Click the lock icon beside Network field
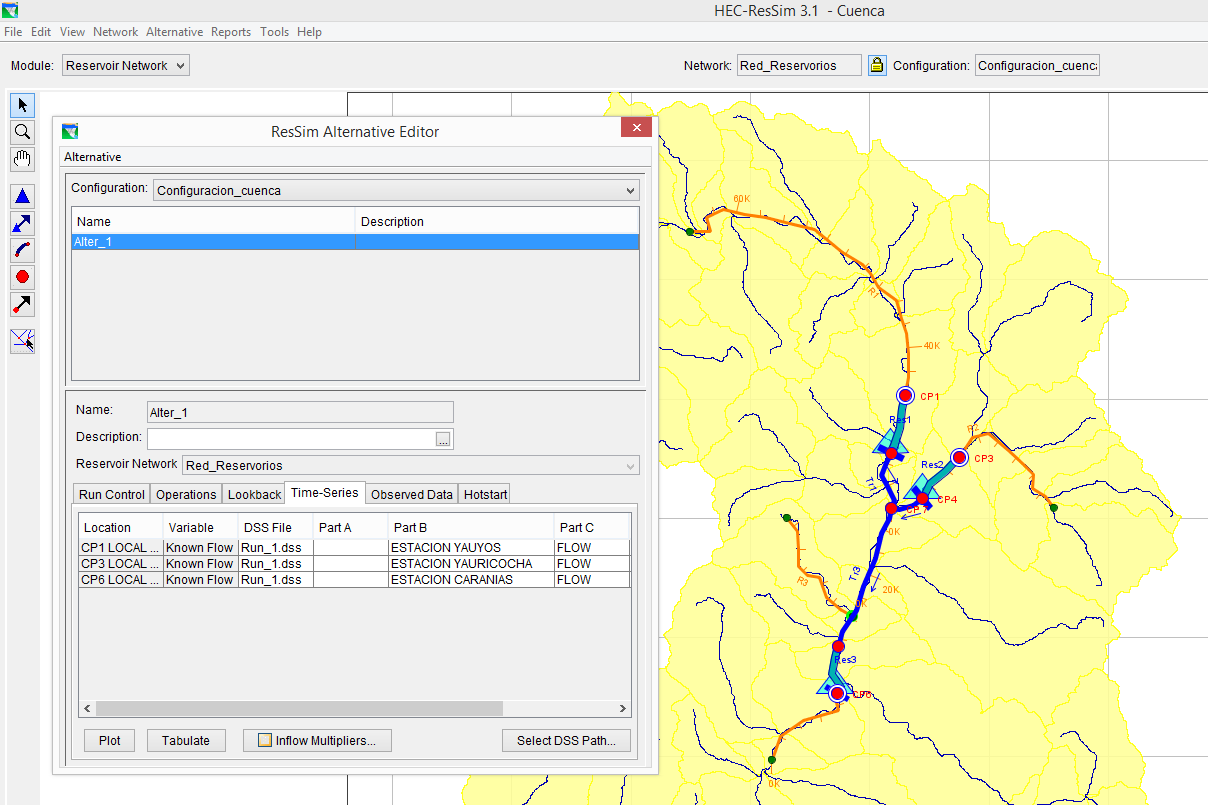1208x805 pixels. coord(877,65)
